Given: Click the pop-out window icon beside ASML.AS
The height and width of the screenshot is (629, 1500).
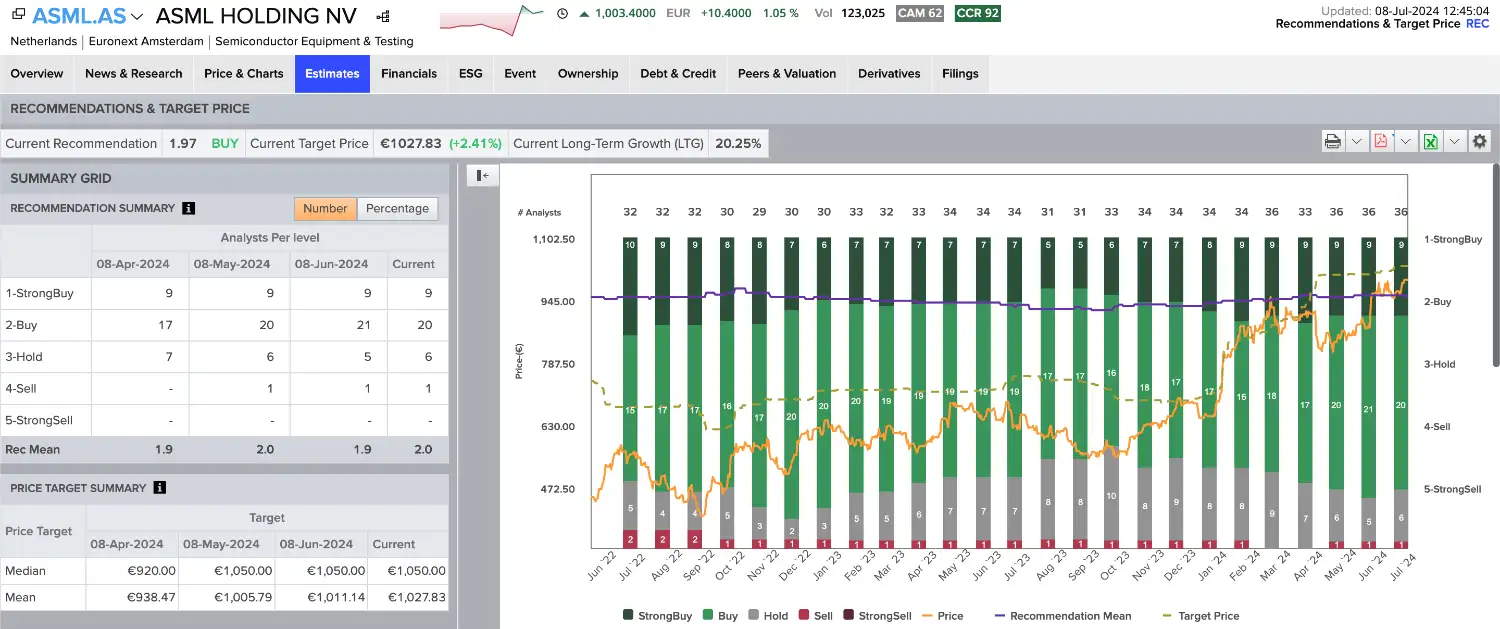Looking at the screenshot, I should click(19, 16).
